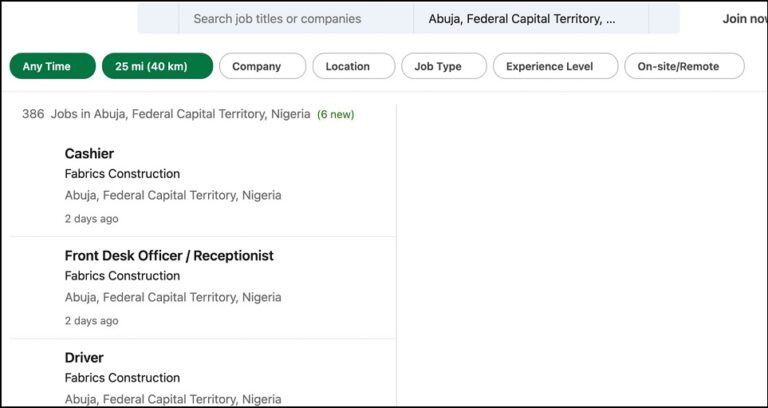
Task: Open the Front Desk Officer / Receptionist job
Action: [168, 255]
